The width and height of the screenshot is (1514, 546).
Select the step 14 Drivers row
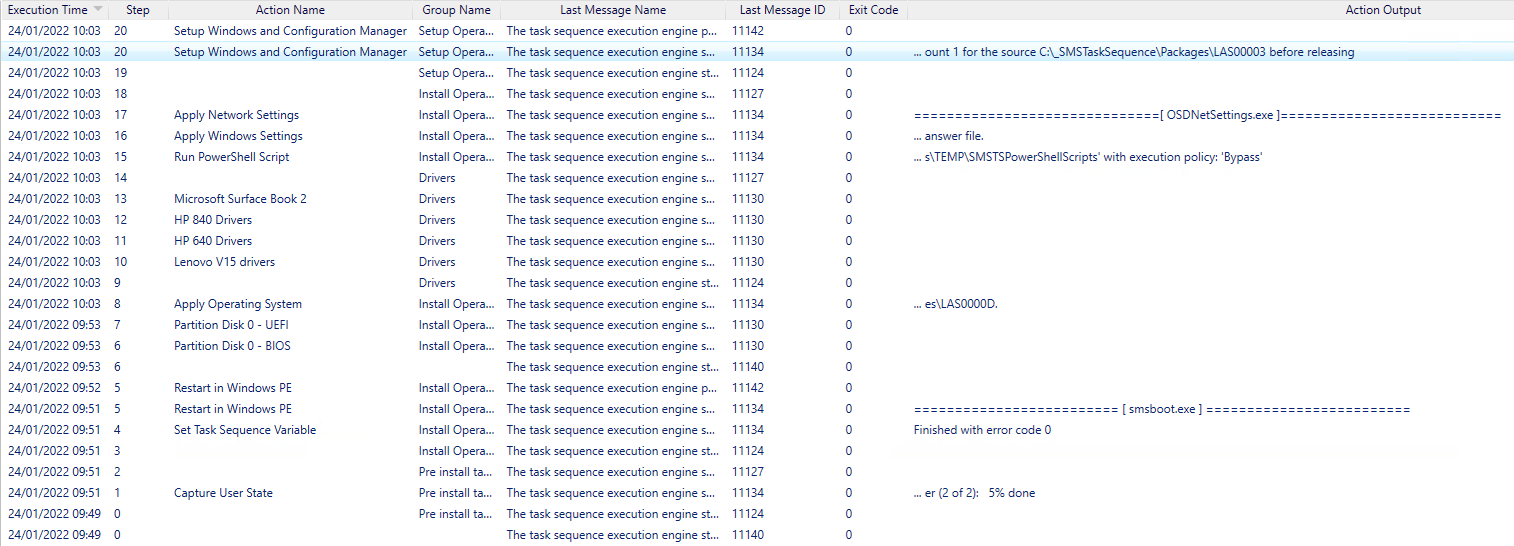click(757, 178)
